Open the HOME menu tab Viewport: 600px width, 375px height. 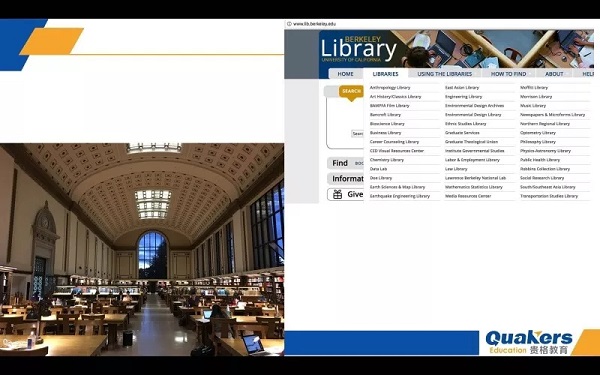345,74
